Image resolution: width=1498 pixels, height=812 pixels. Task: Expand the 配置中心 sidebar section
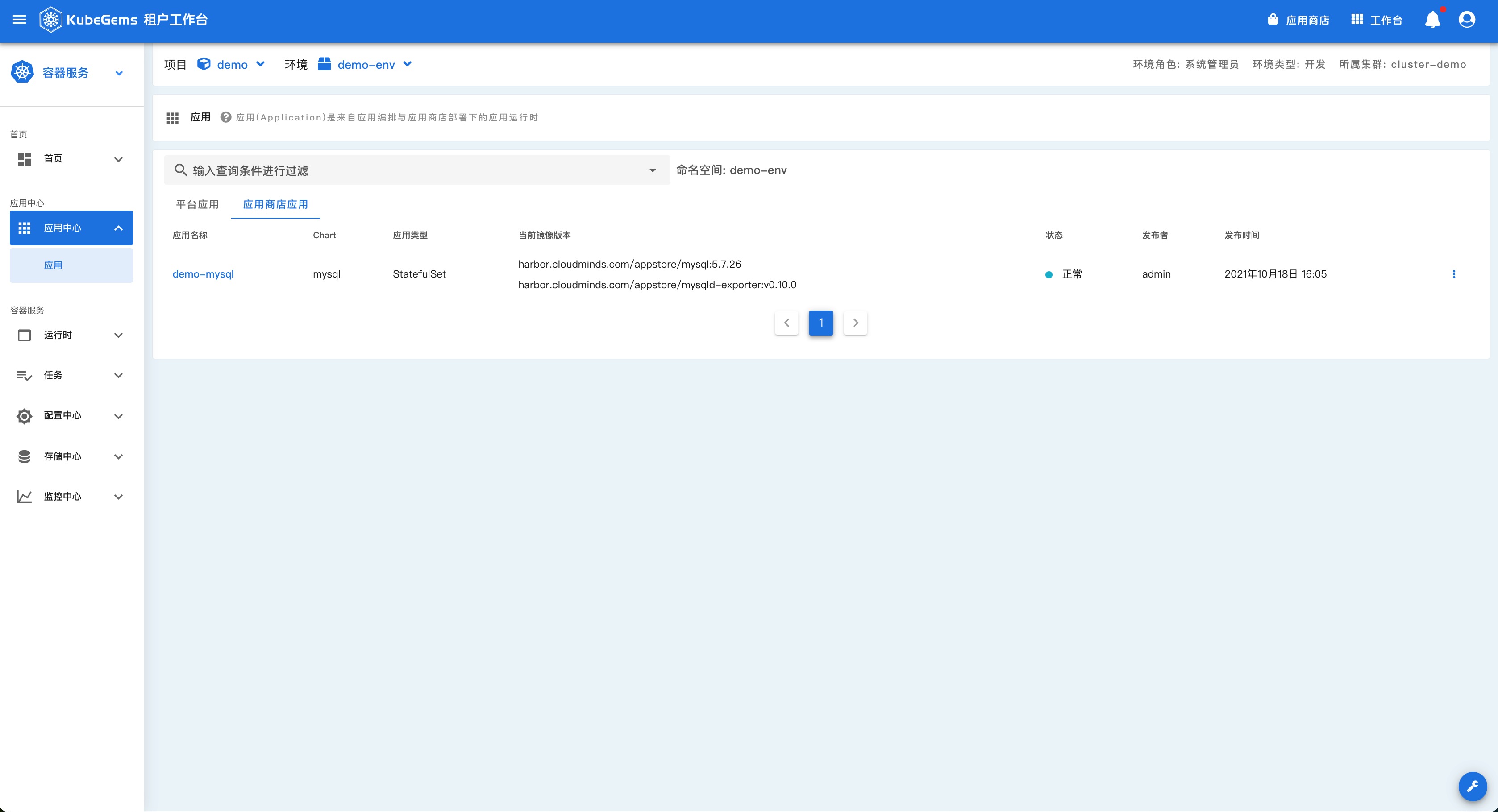(119, 416)
